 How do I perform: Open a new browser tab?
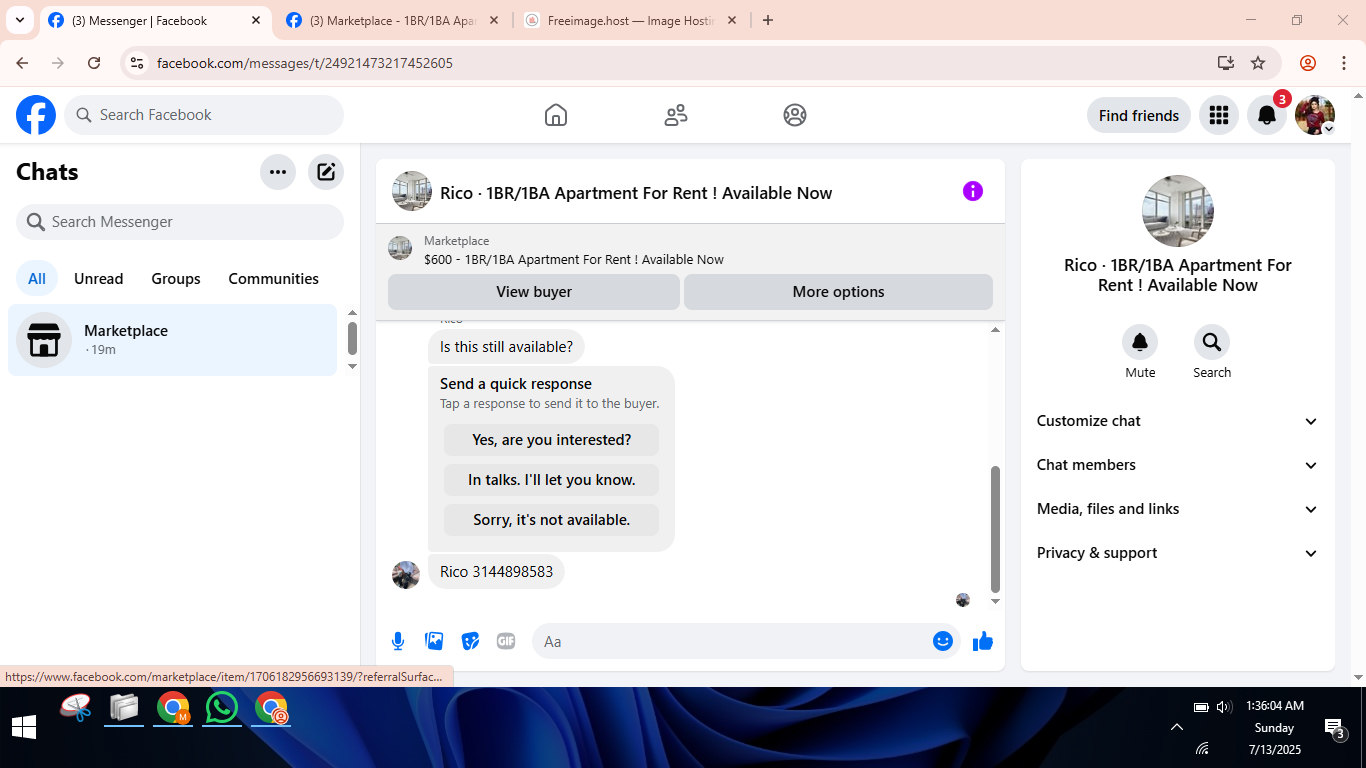[x=768, y=20]
